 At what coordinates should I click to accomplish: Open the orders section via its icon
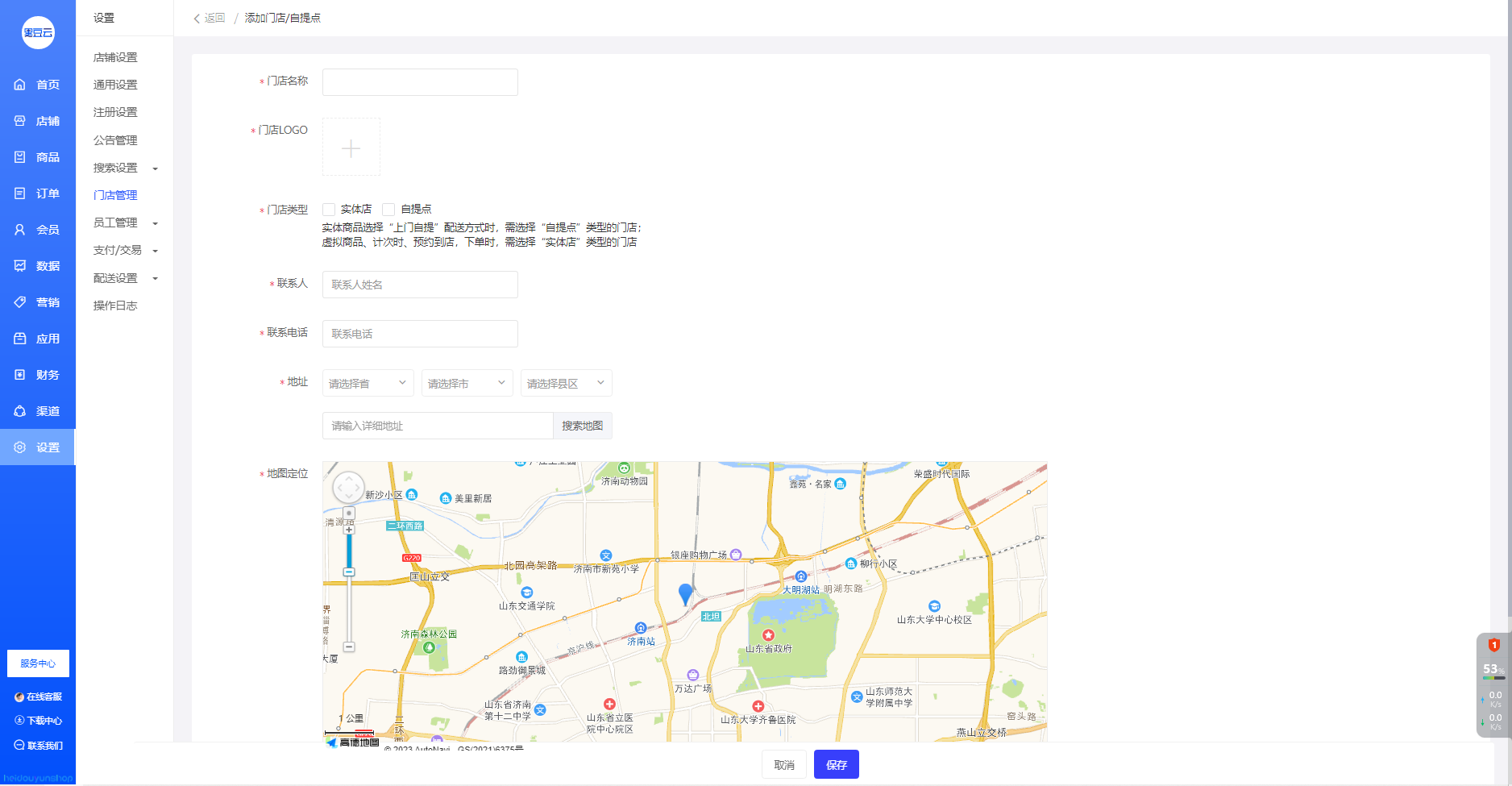20,193
